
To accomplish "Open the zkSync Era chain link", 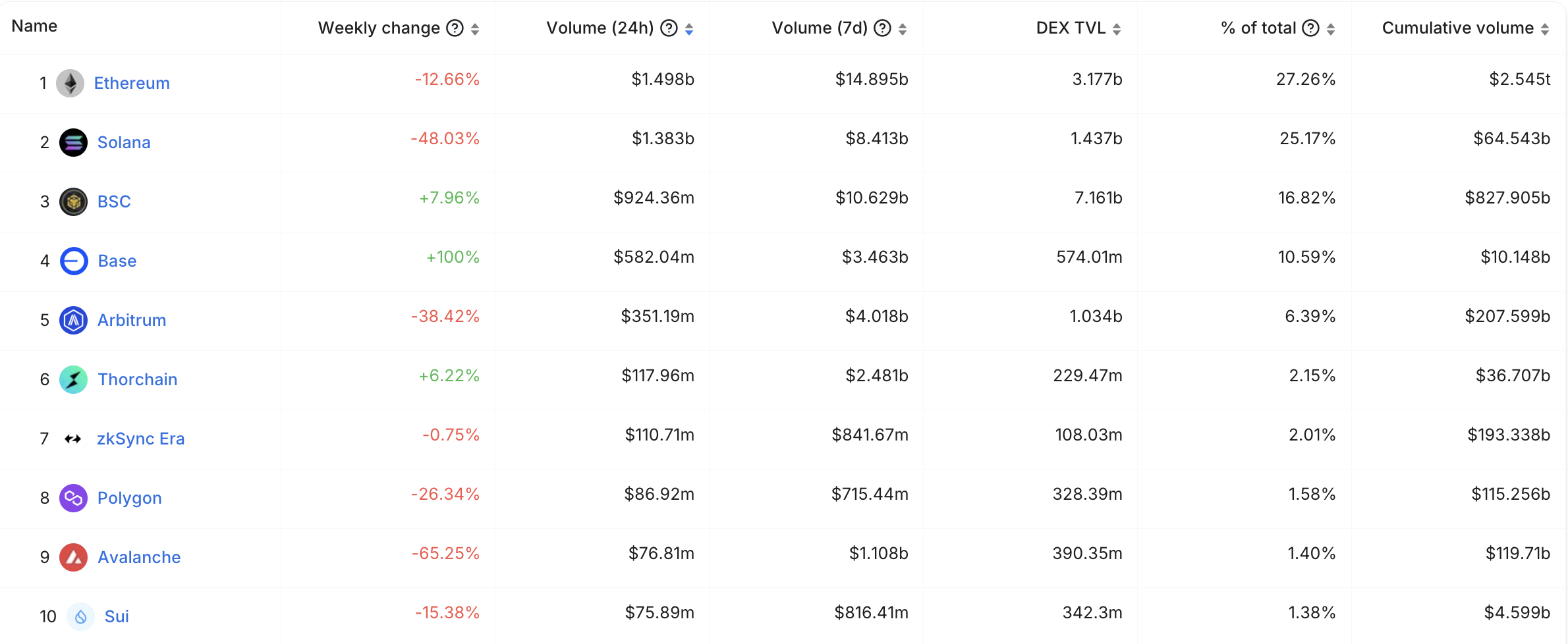I will [x=140, y=439].
